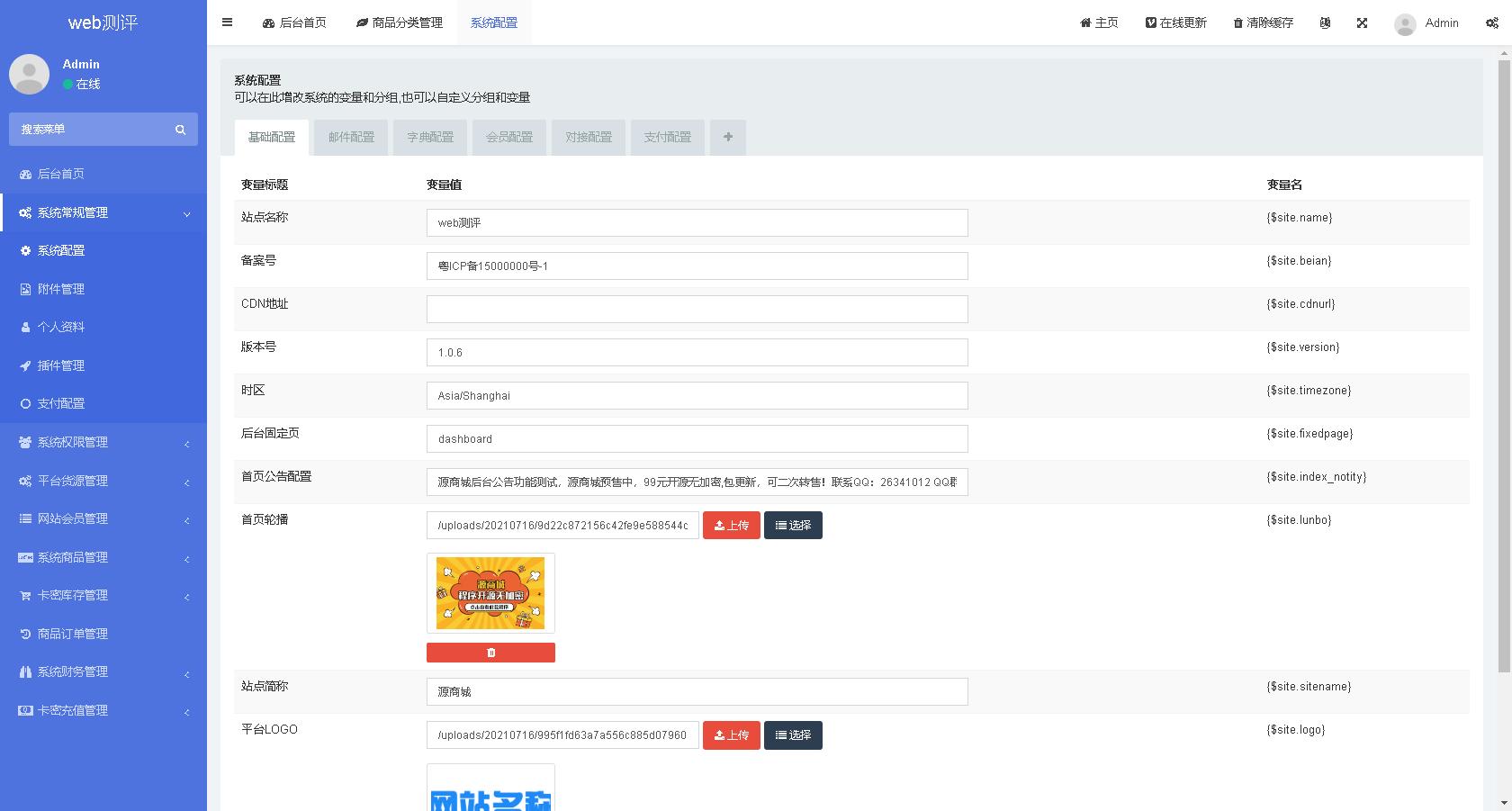Switch to the 邮件配置 tab
This screenshot has height=811, width=1512.
pyautogui.click(x=351, y=137)
